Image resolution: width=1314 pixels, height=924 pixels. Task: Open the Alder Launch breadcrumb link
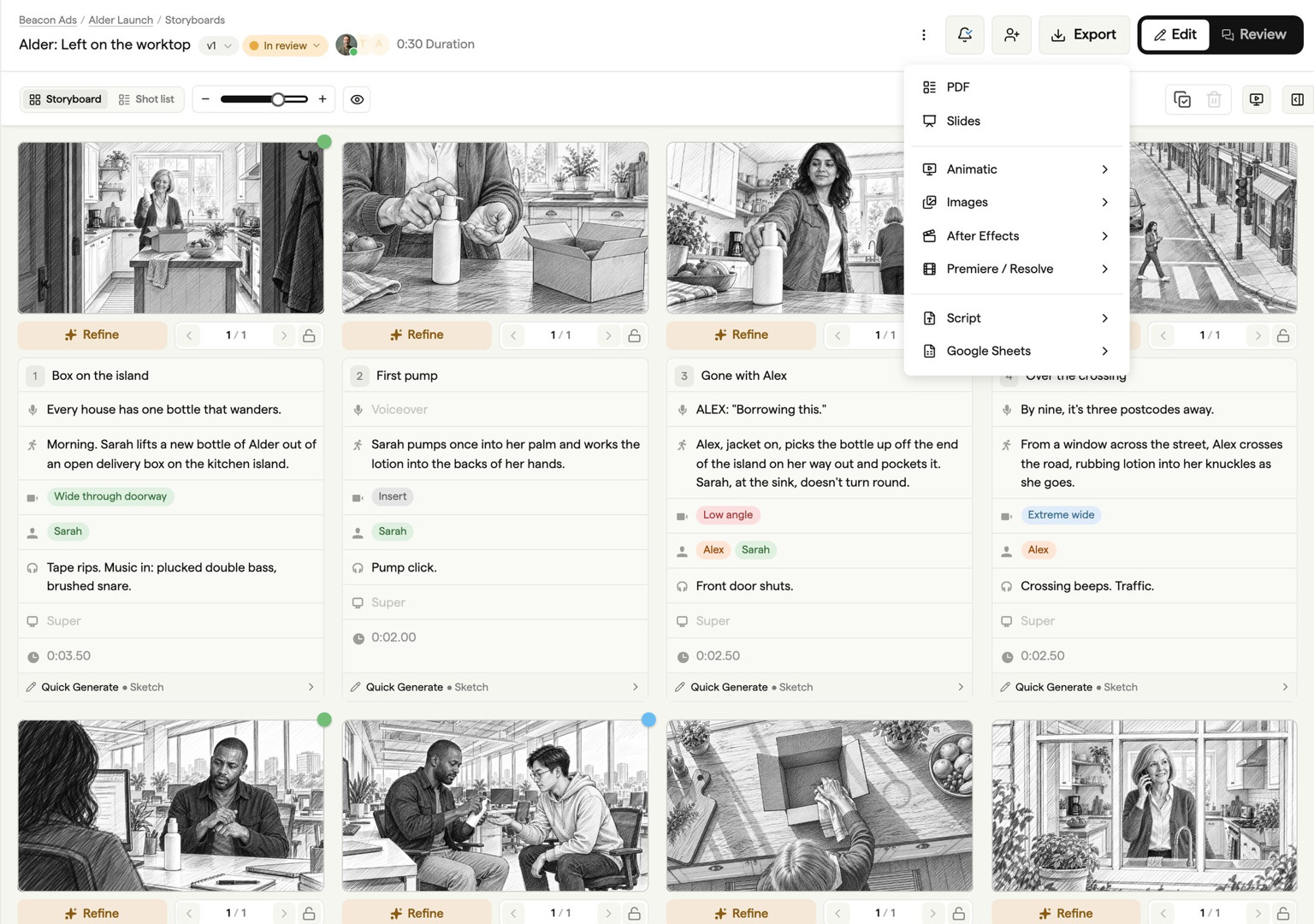pos(121,20)
